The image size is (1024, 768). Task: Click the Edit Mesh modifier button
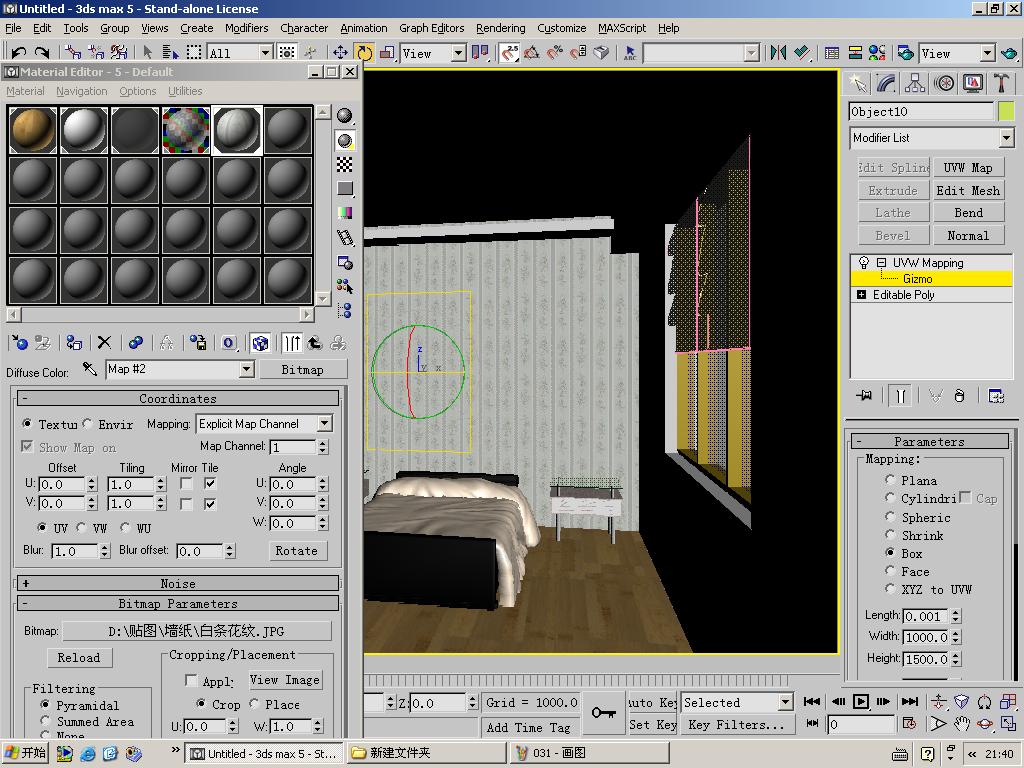tap(968, 190)
